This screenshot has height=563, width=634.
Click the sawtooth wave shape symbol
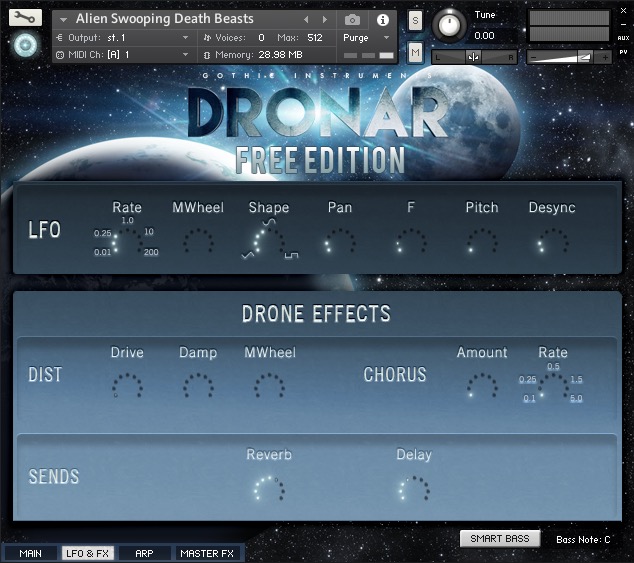tap(247, 255)
